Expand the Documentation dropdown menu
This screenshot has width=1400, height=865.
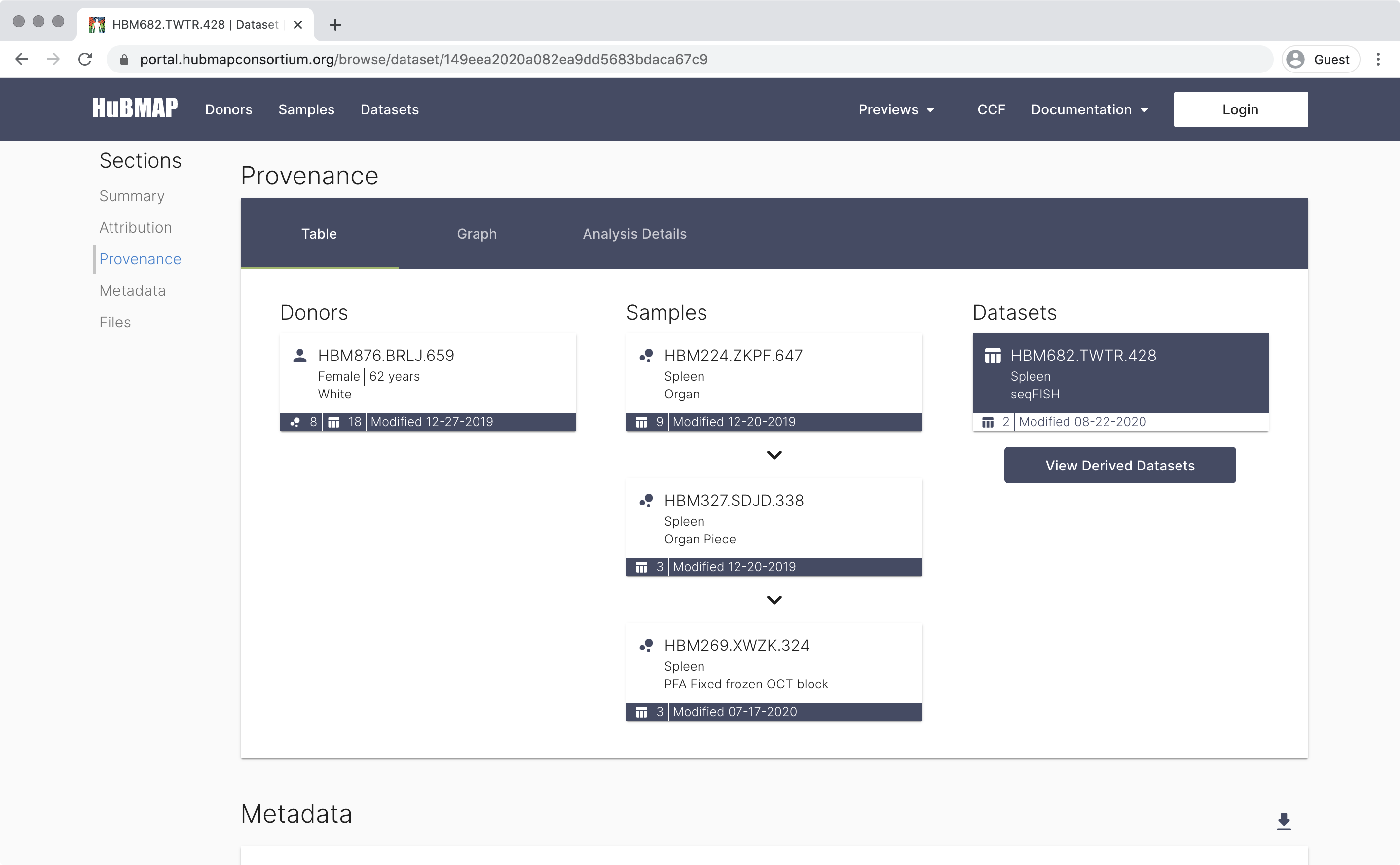click(x=1089, y=109)
